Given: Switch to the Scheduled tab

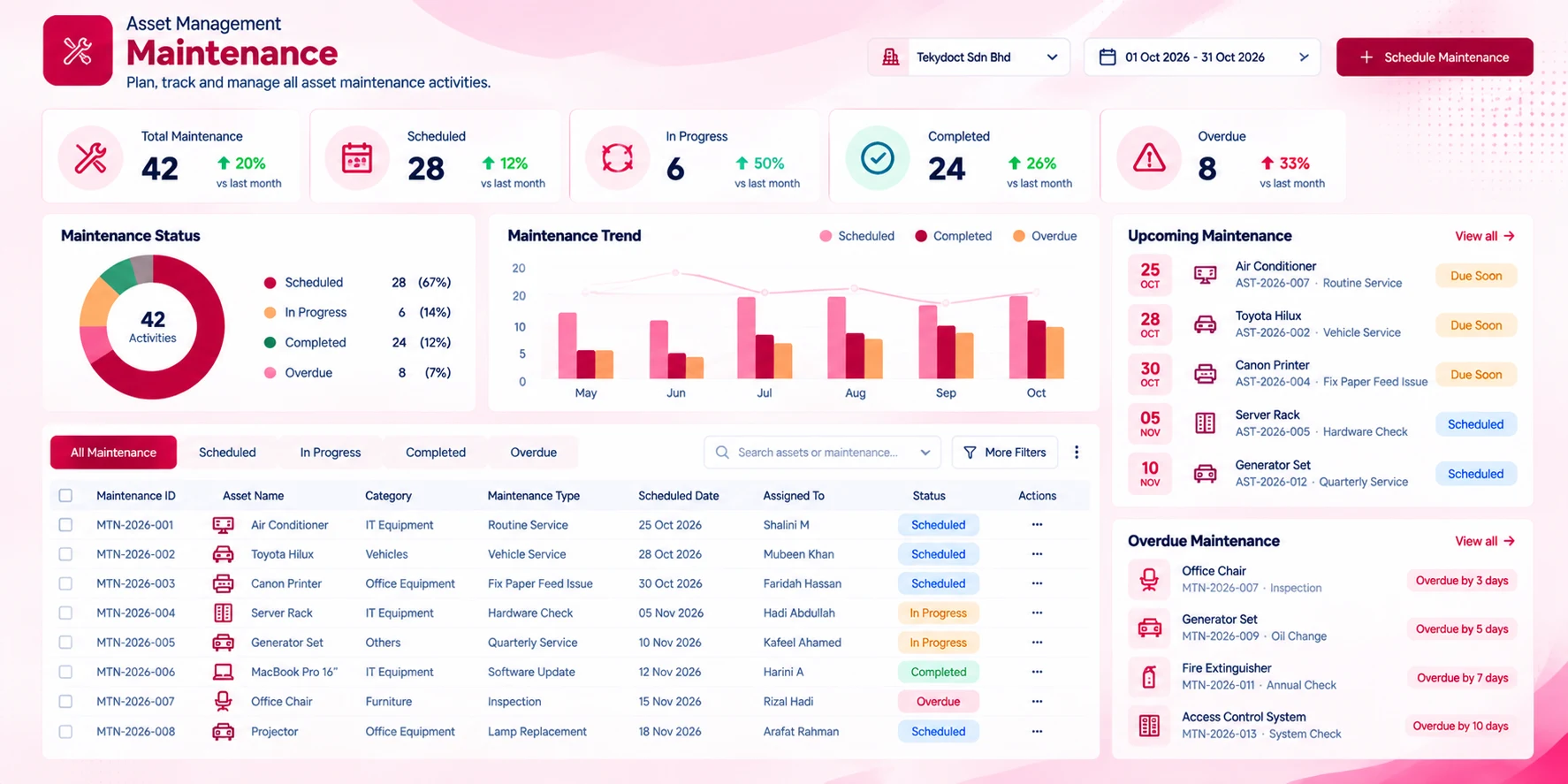Looking at the screenshot, I should pyautogui.click(x=227, y=453).
